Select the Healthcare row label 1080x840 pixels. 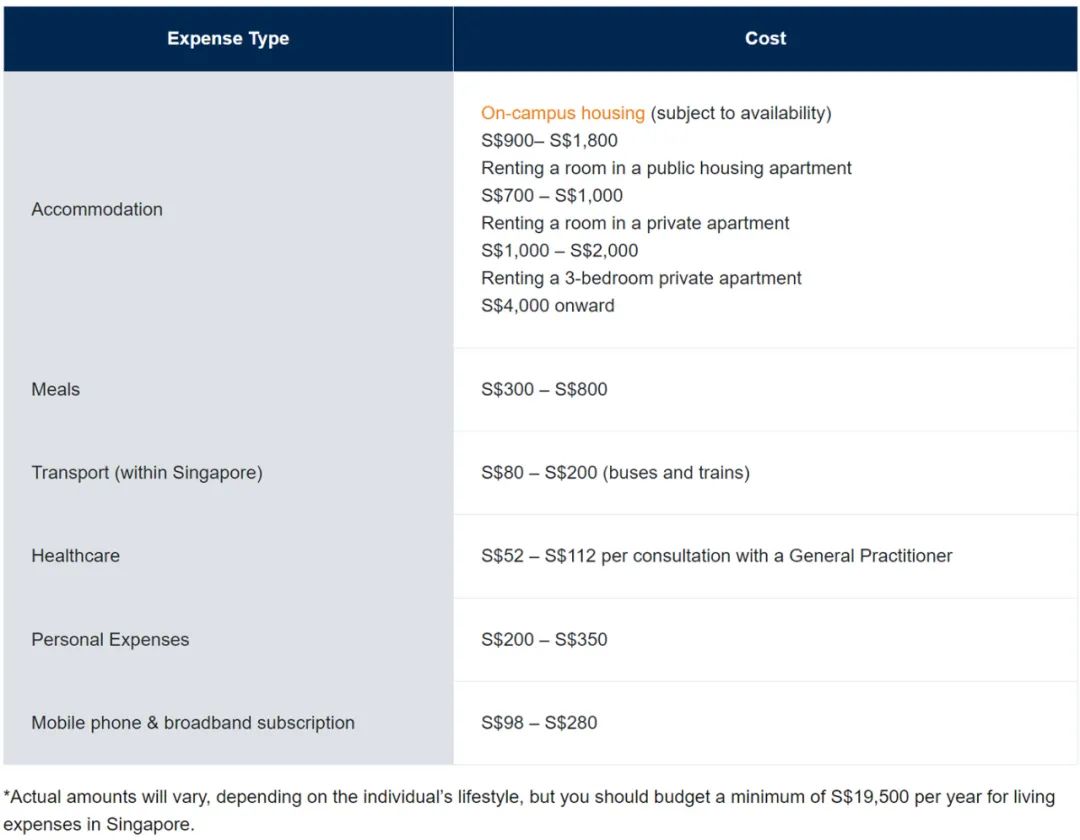pos(76,556)
